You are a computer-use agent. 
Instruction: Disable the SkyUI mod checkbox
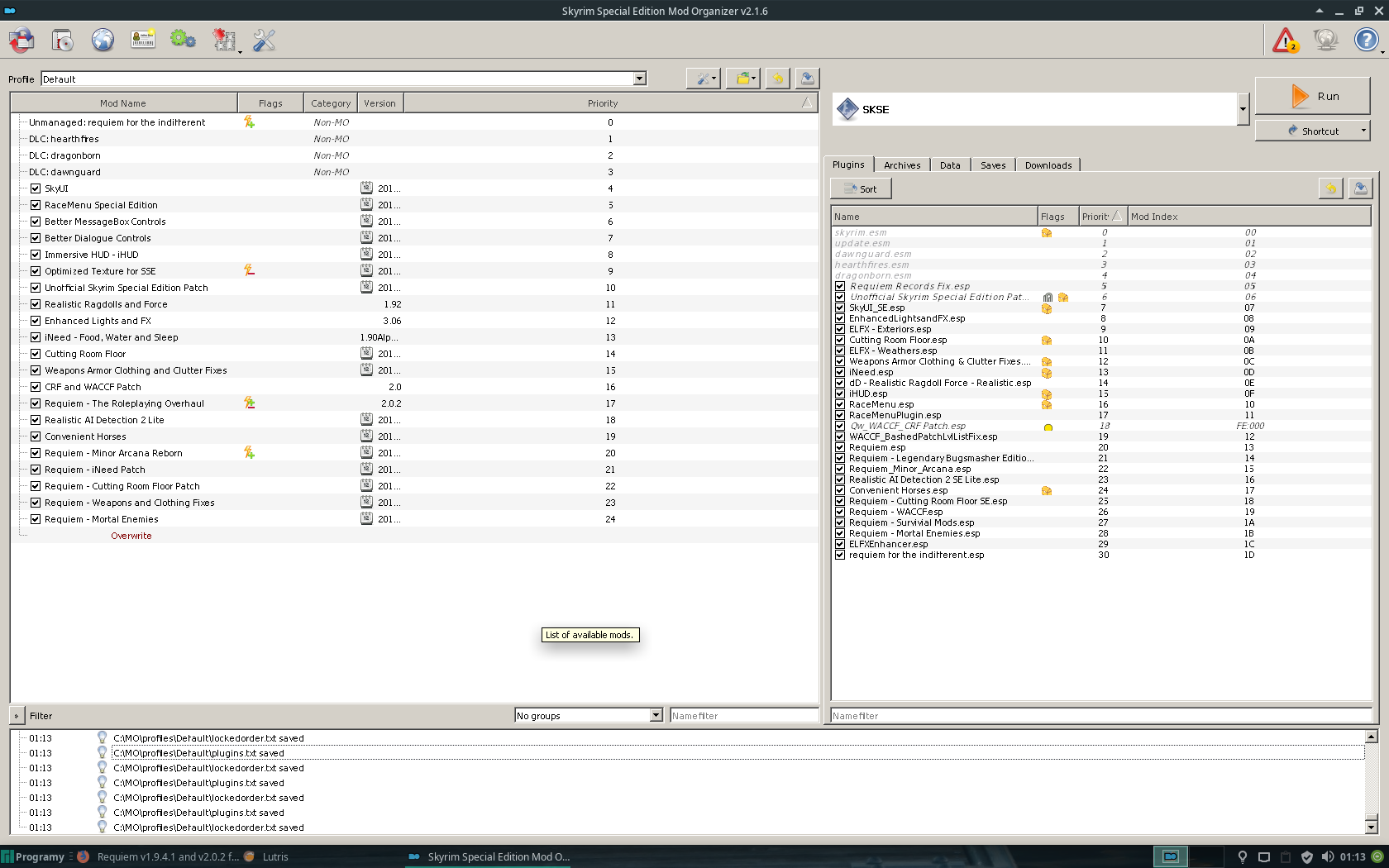pyautogui.click(x=36, y=188)
